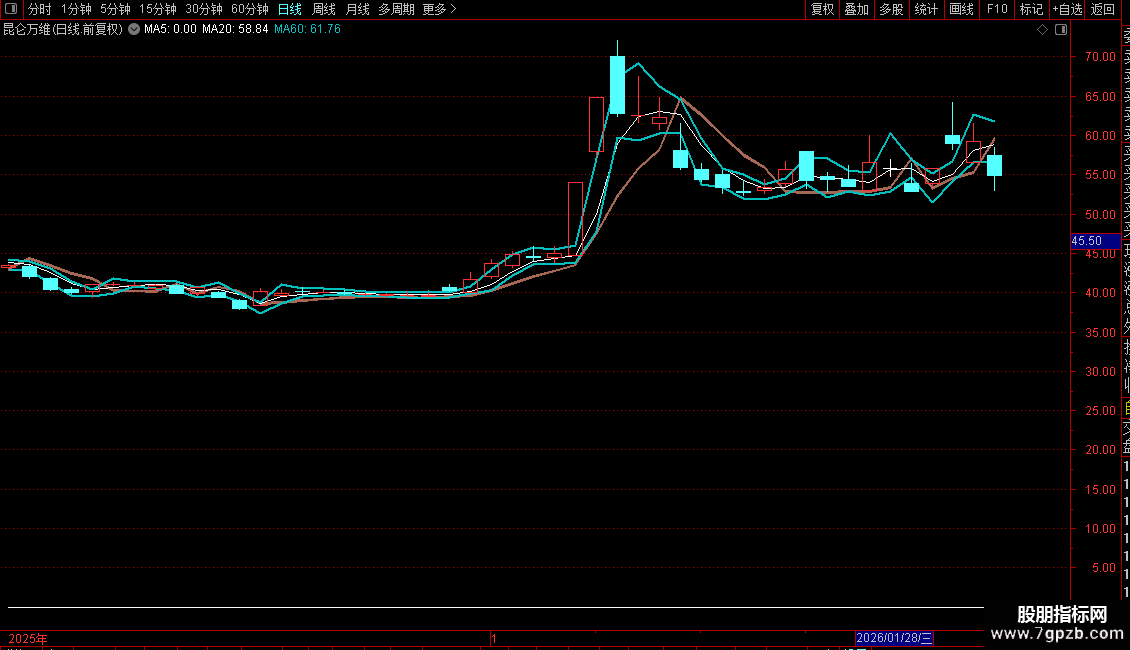
Task: Click the 返回 back button
Action: pos(1103,9)
